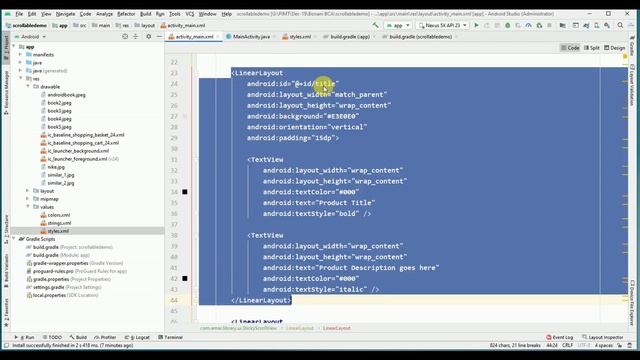Open the Refactor menu

point(126,14)
